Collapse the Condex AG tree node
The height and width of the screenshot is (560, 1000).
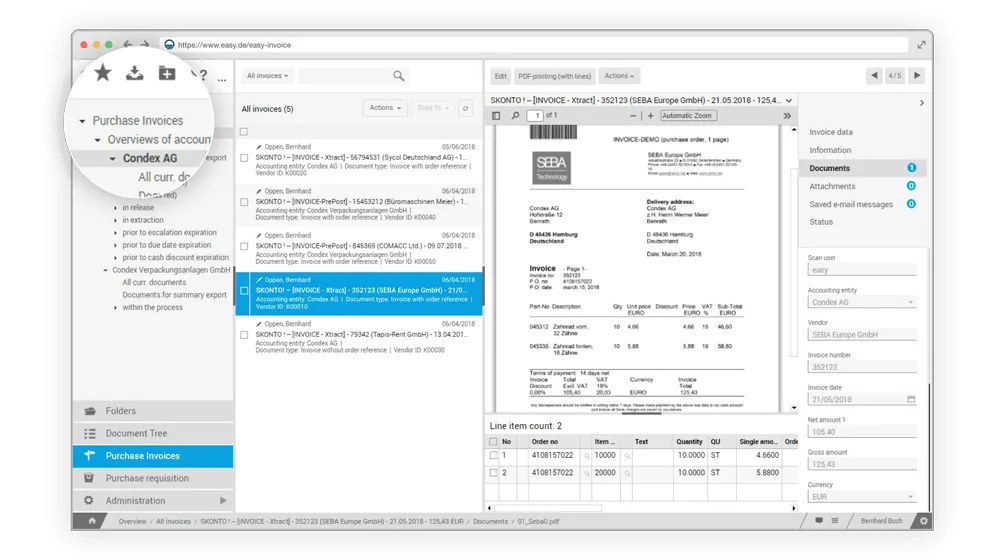(112, 159)
